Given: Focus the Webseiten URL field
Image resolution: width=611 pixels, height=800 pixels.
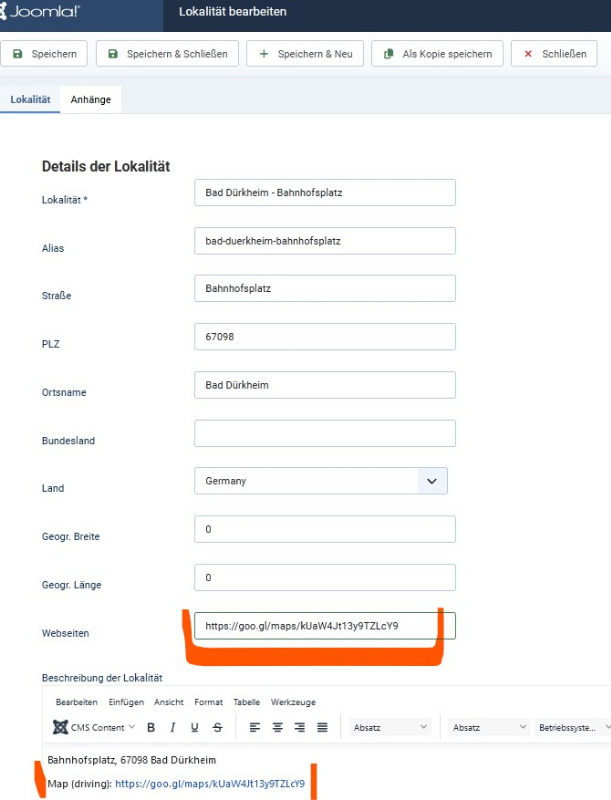Looking at the screenshot, I should (325, 626).
